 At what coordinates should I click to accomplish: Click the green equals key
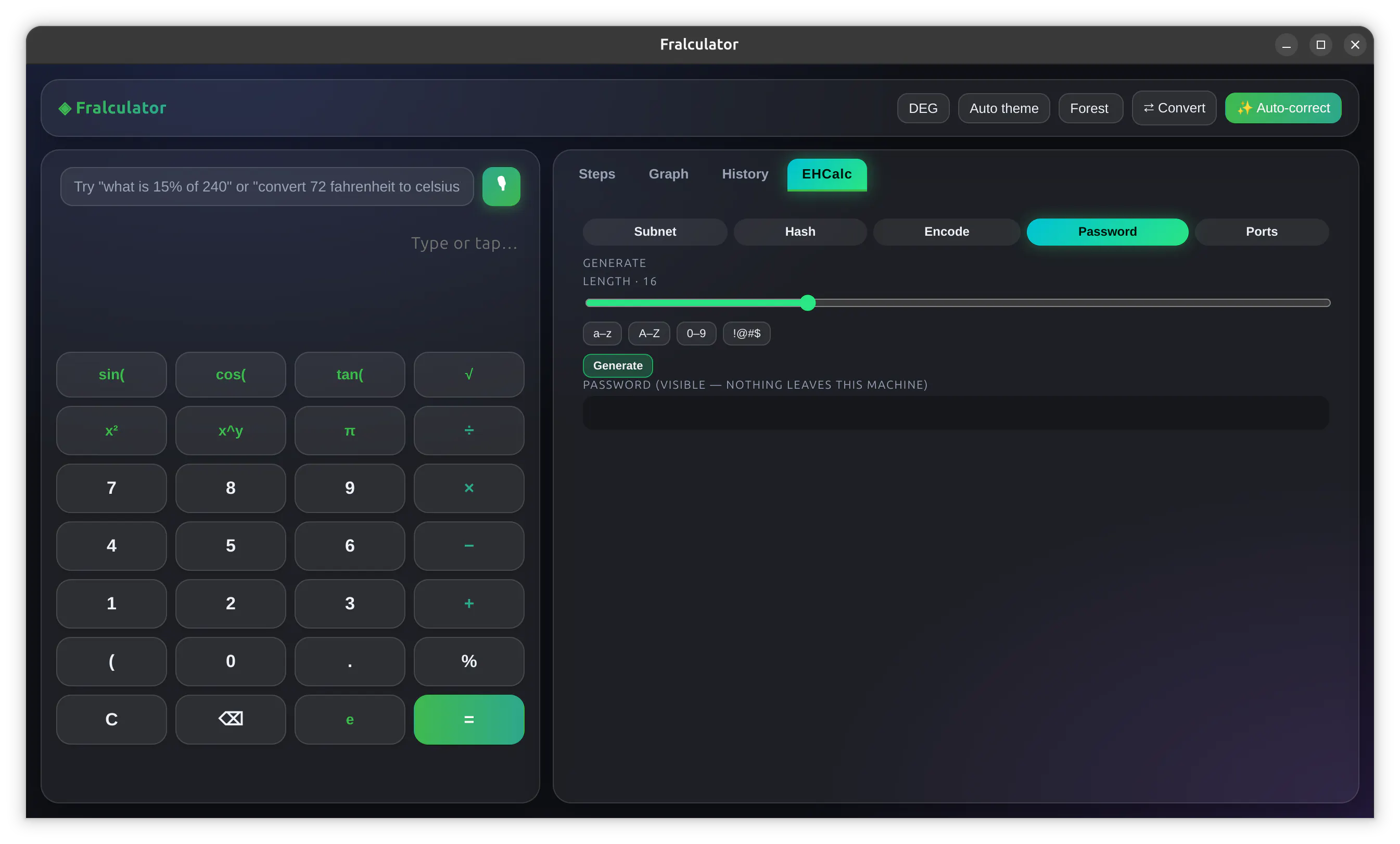coord(469,719)
